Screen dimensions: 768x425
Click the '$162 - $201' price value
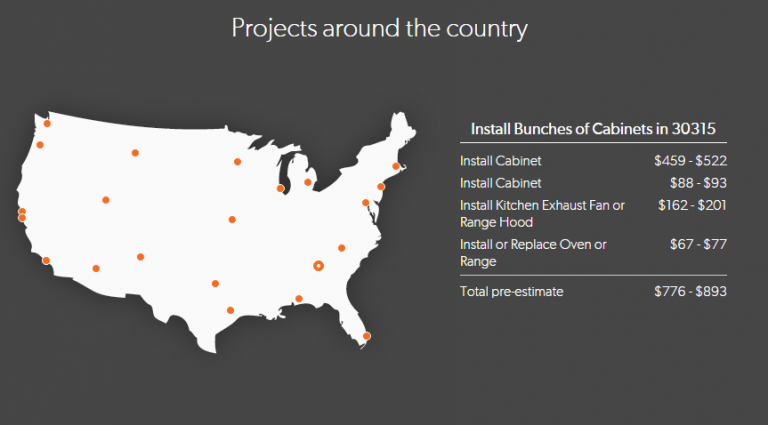click(692, 205)
